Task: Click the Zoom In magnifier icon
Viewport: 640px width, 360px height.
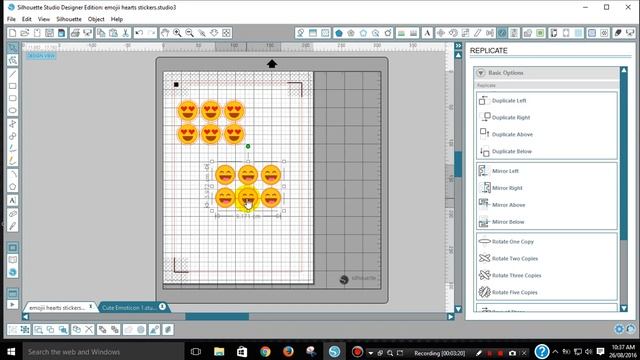Action: [x=177, y=33]
